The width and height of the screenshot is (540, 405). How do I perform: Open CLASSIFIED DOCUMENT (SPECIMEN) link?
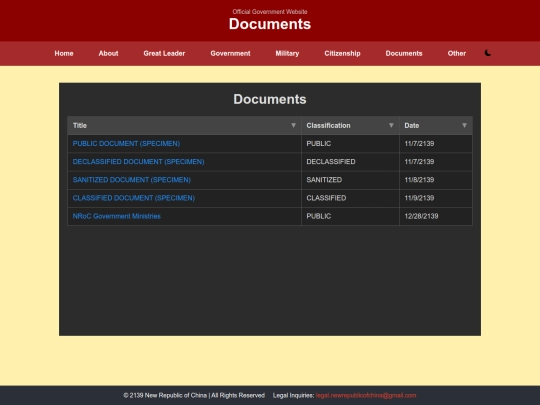click(134, 198)
